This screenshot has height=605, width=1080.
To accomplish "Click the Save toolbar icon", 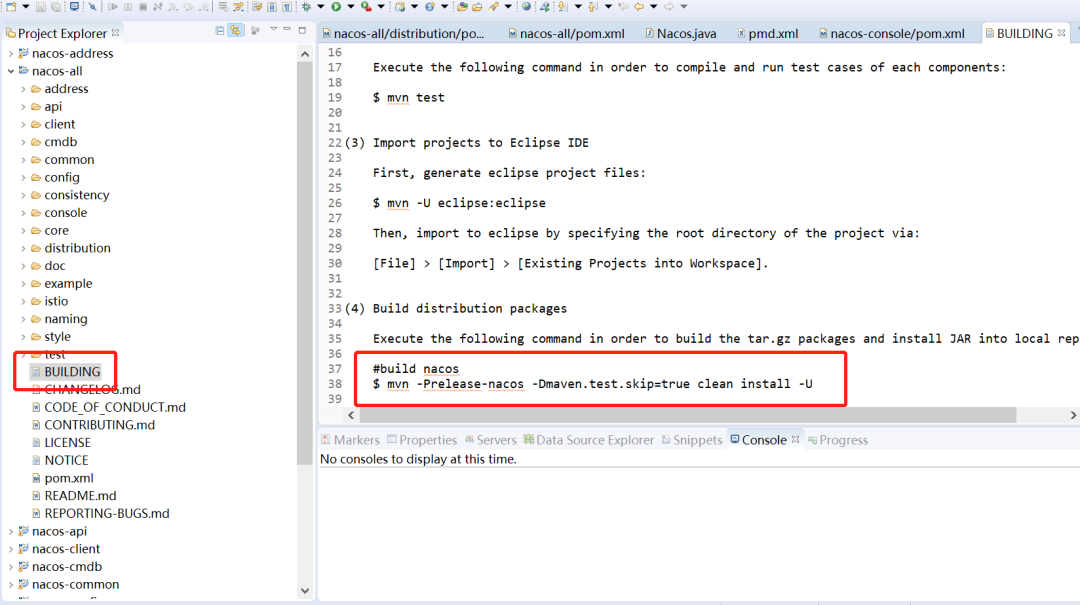I will coord(41,7).
